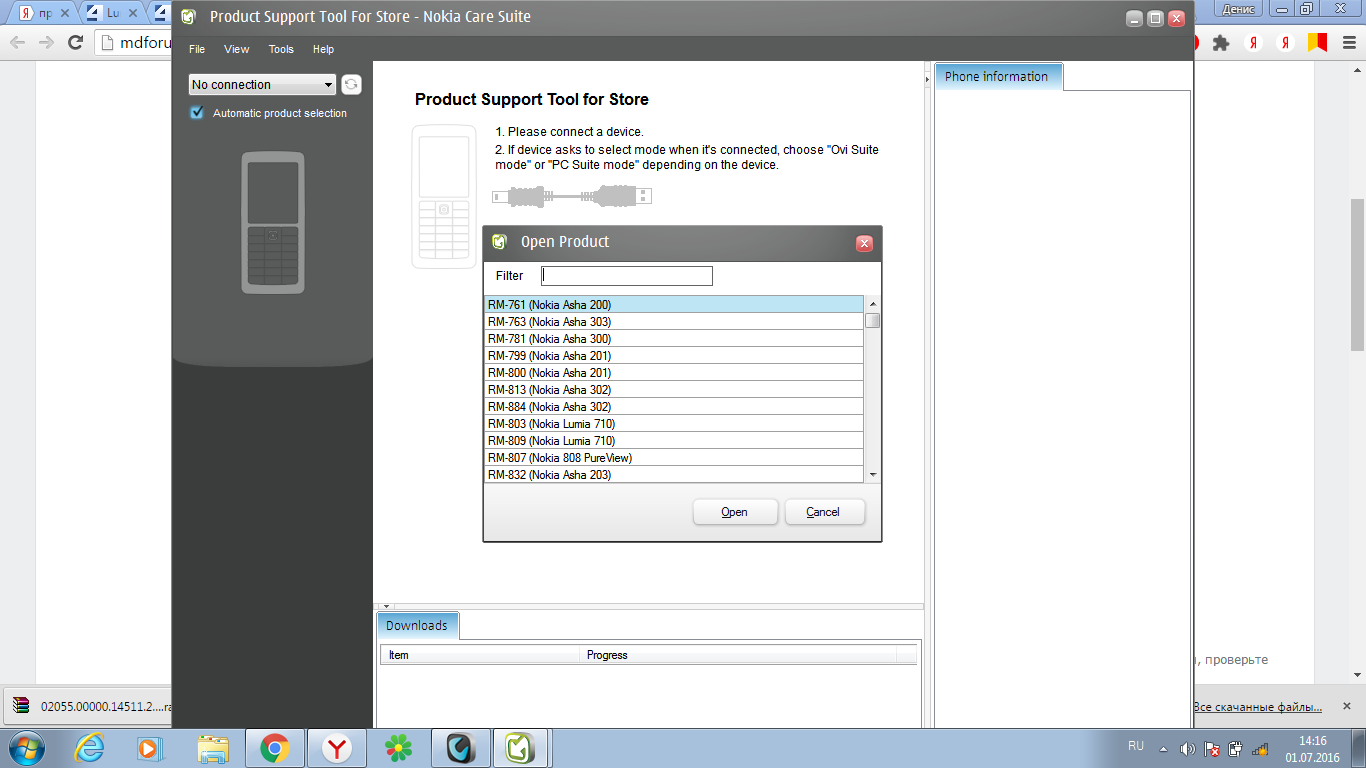The height and width of the screenshot is (768, 1366).
Task: Click the Chrome extensions puzzle icon
Action: point(1220,43)
